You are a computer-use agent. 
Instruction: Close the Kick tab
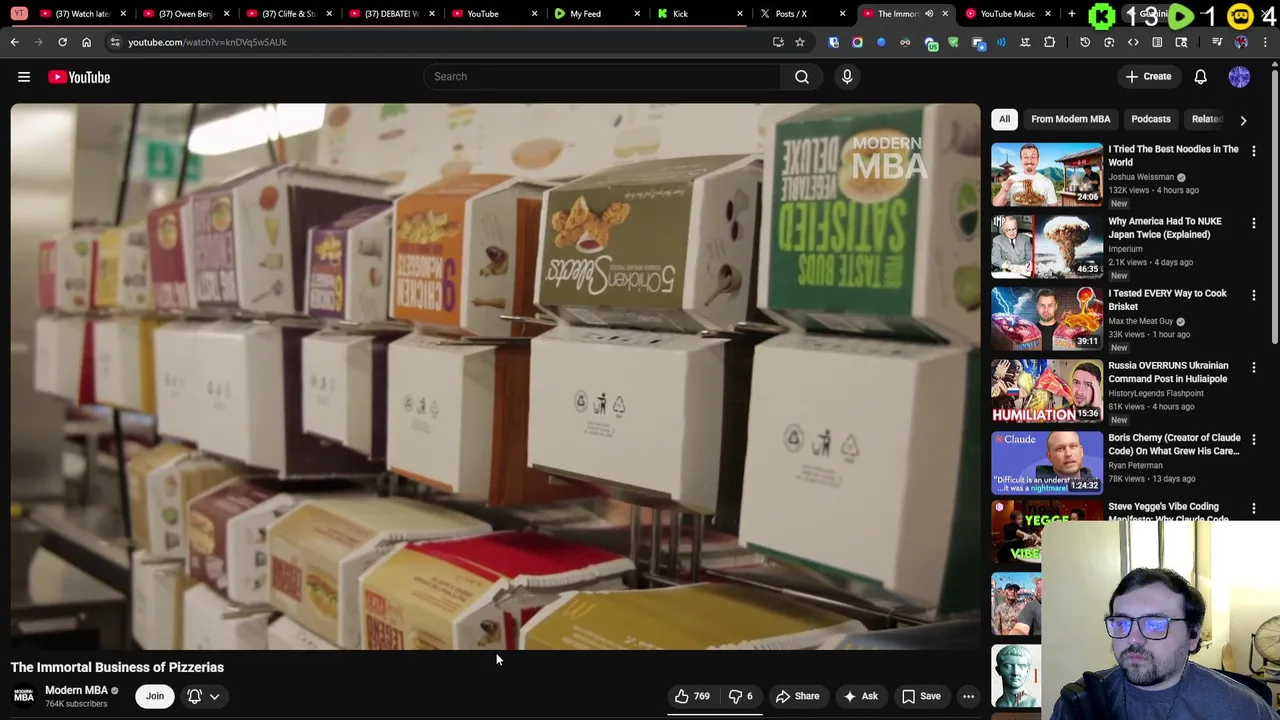(x=740, y=14)
